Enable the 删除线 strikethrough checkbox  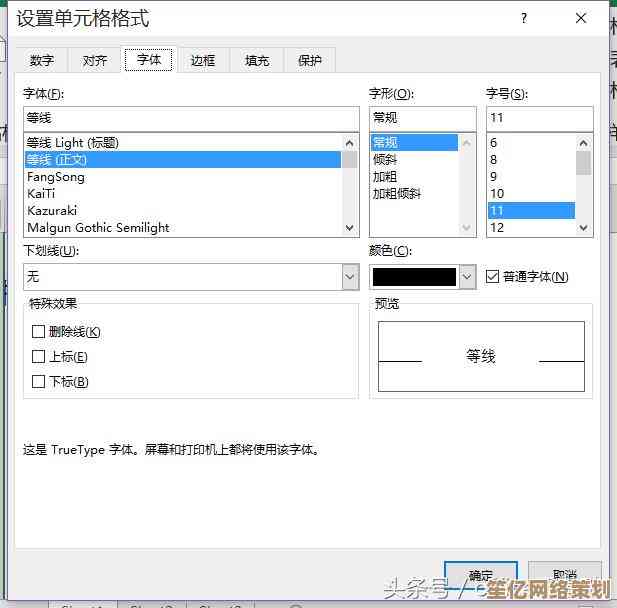tap(39, 332)
